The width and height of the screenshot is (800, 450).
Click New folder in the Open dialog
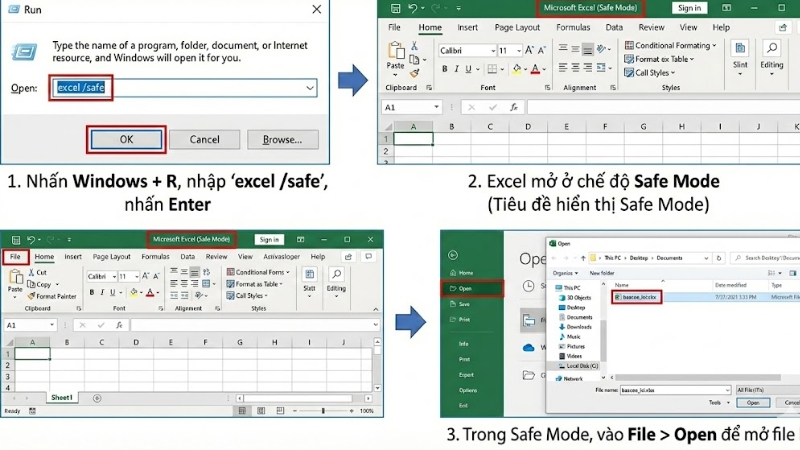[x=602, y=273]
